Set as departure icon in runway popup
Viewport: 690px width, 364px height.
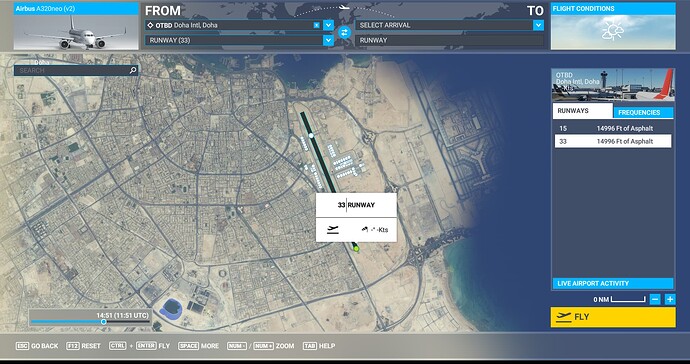[x=333, y=229]
